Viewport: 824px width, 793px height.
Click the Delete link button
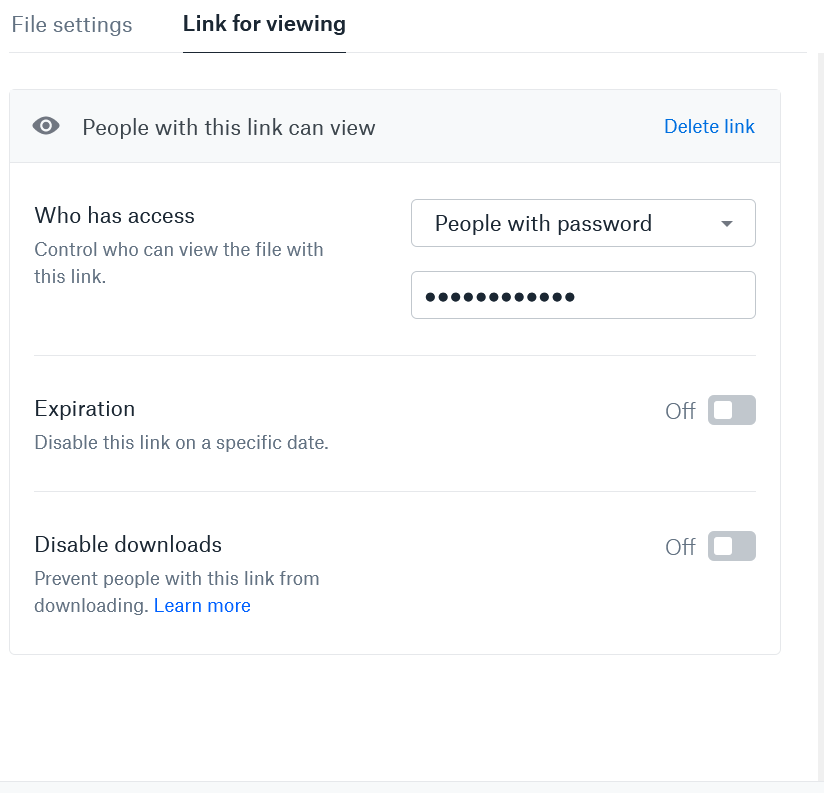pyautogui.click(x=709, y=126)
